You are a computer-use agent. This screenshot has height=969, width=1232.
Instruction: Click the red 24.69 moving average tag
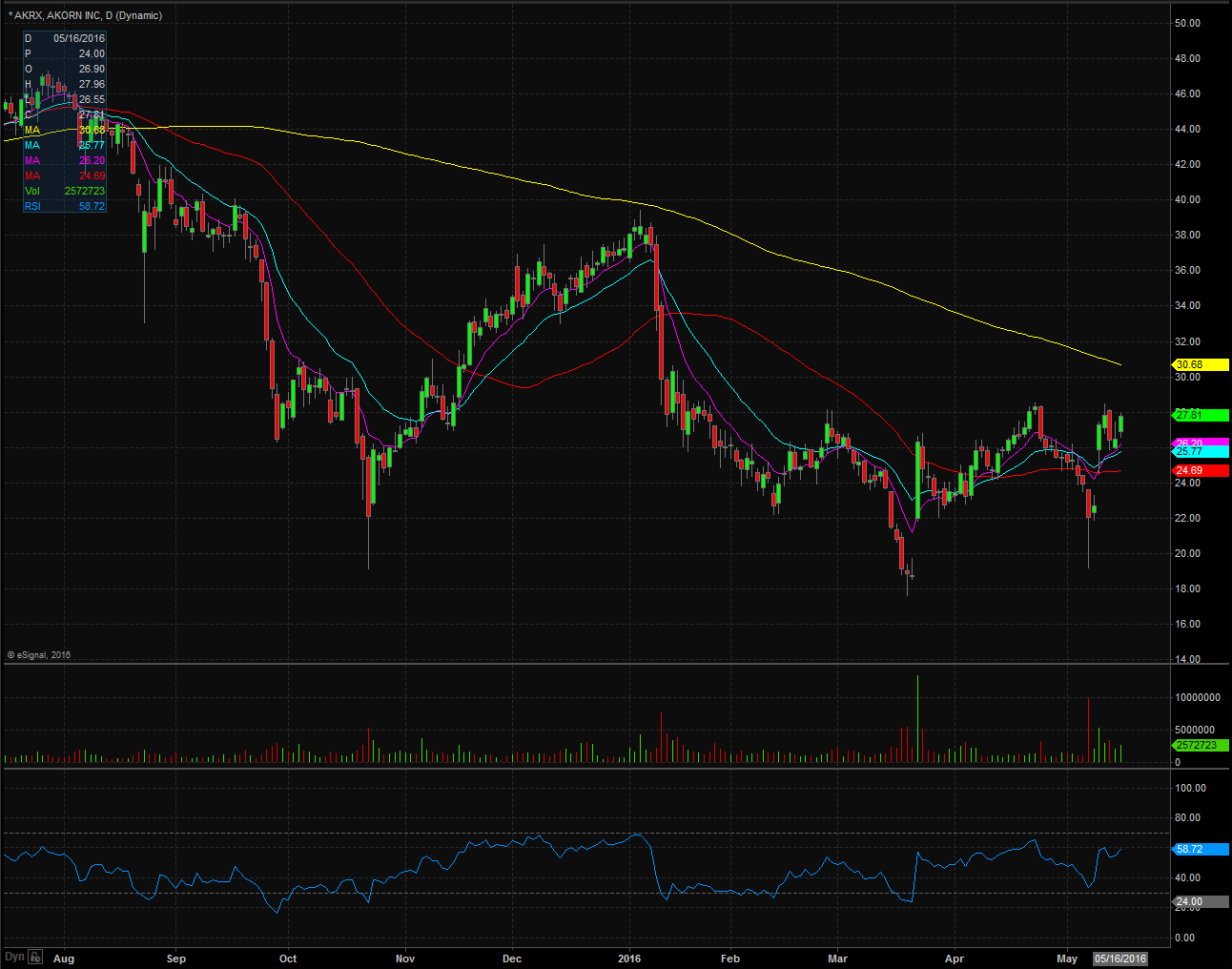(x=1201, y=470)
